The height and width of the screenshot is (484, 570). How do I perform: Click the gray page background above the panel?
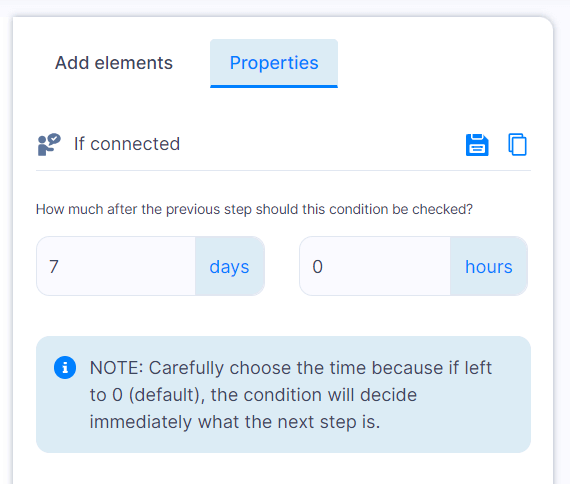point(285,7)
